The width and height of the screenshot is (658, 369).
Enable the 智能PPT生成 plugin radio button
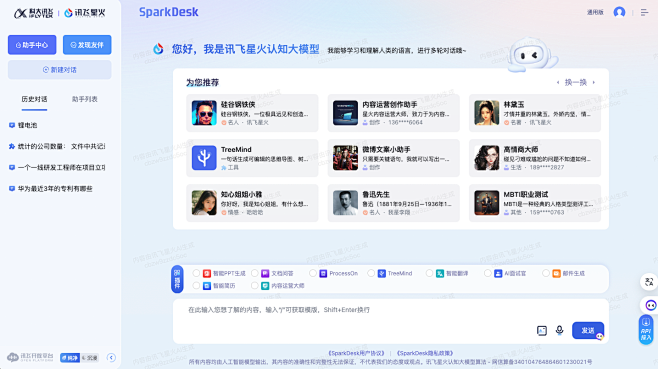coord(196,273)
